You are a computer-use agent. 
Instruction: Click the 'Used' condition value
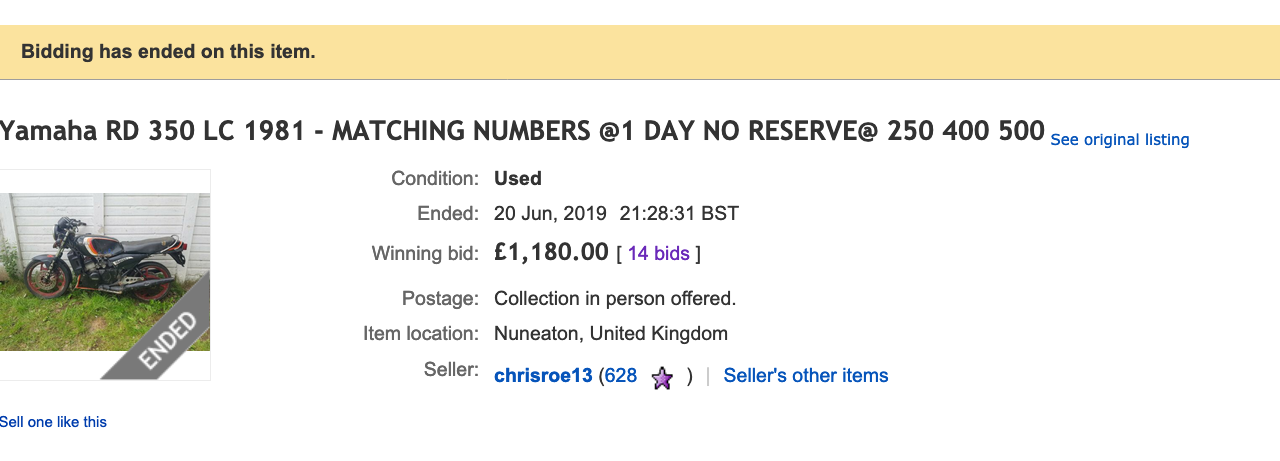518,179
